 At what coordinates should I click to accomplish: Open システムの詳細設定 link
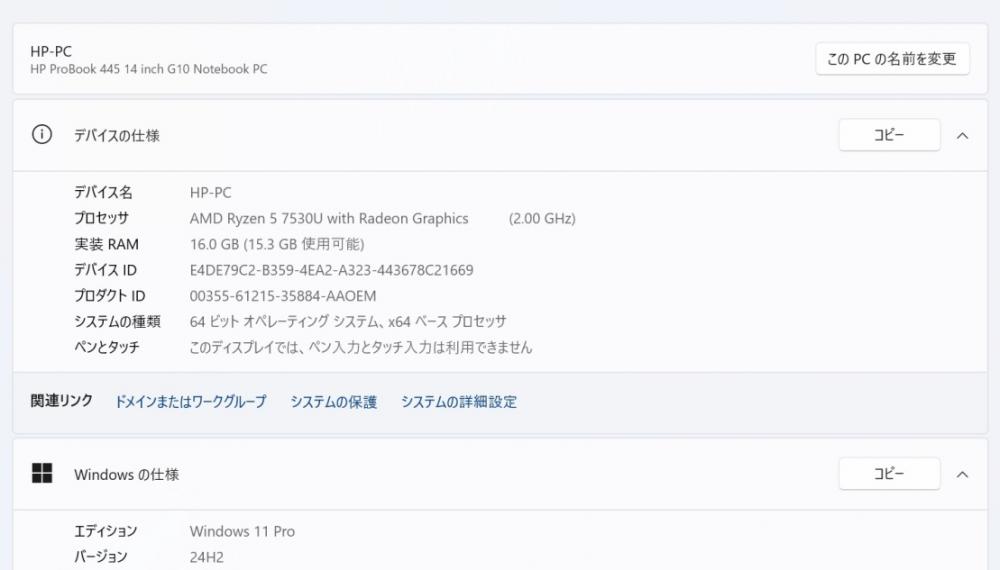459,402
